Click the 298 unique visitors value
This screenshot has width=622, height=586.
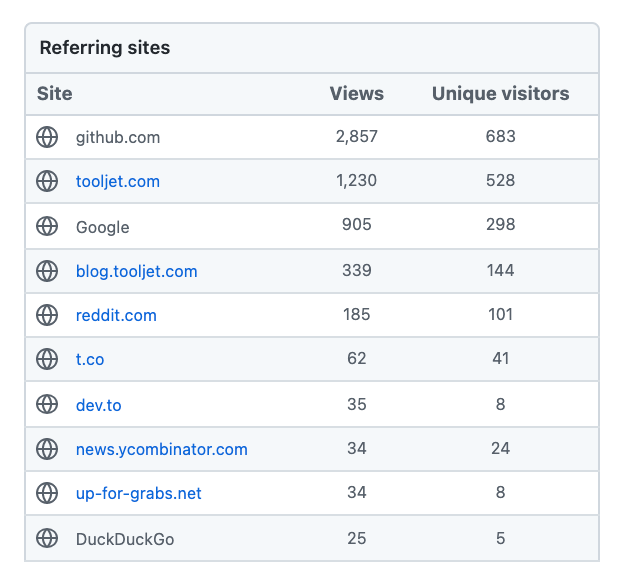coord(501,224)
